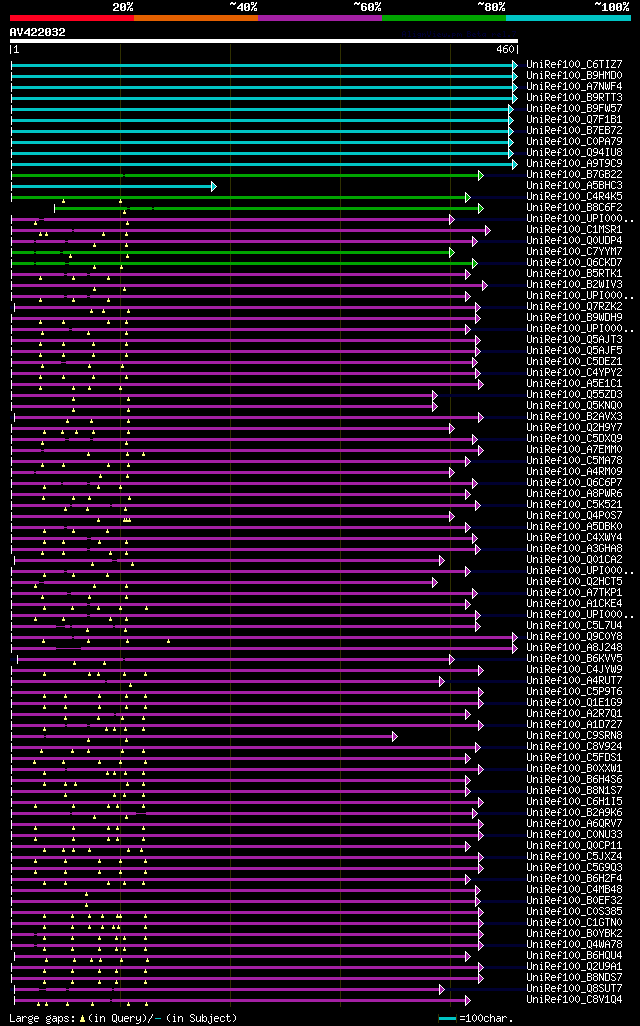Click arrowhead ending the UniRef100_Q8SUT7 alignment
The height and width of the screenshot is (1026, 640).
point(442,989)
